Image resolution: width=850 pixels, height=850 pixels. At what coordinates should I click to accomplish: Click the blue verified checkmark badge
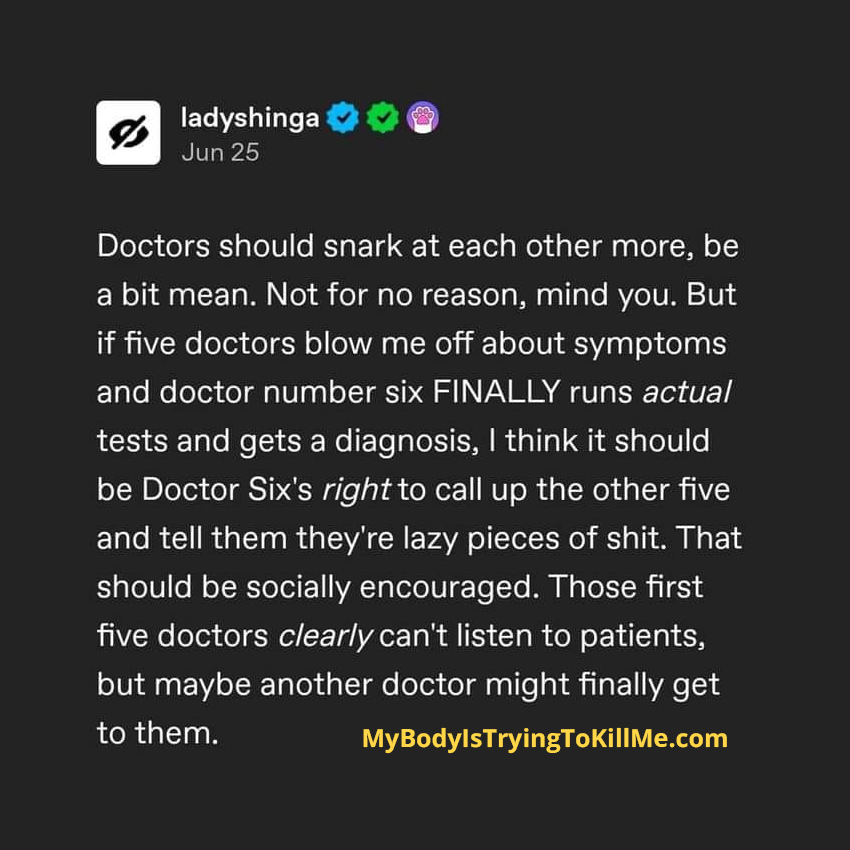[343, 117]
